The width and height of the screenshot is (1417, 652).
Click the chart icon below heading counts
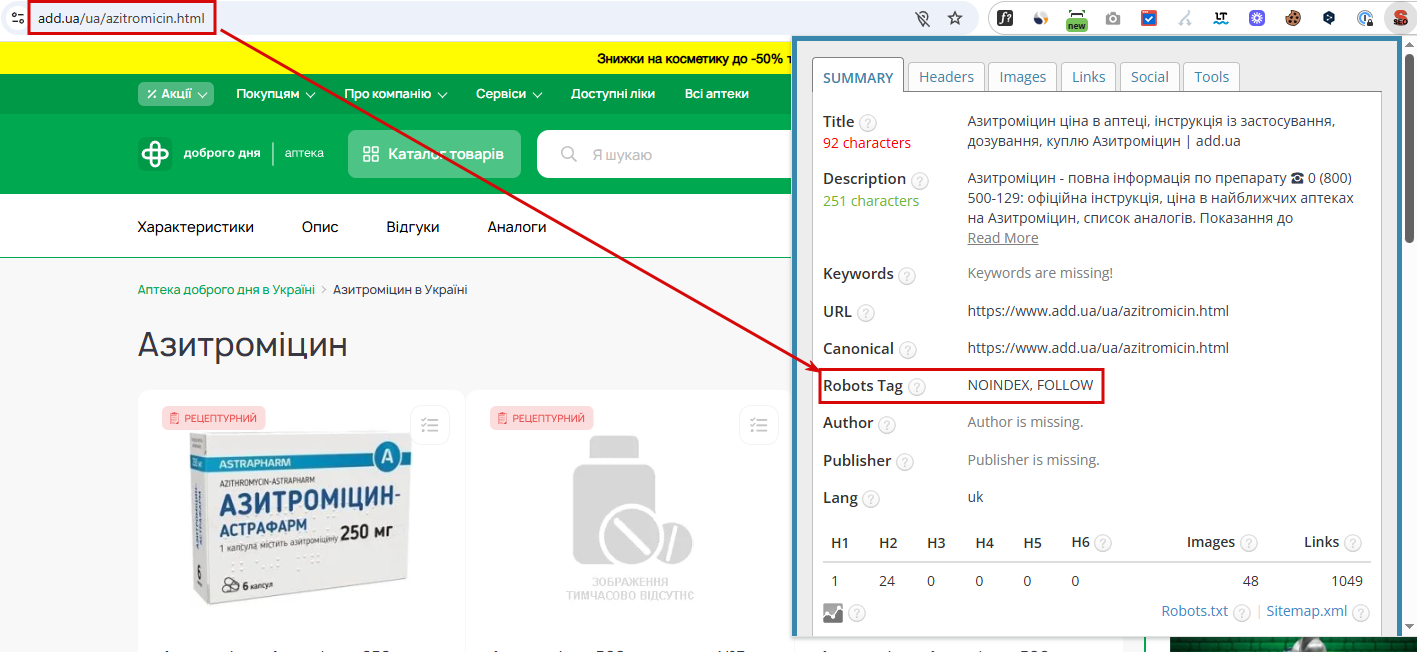tap(833, 613)
